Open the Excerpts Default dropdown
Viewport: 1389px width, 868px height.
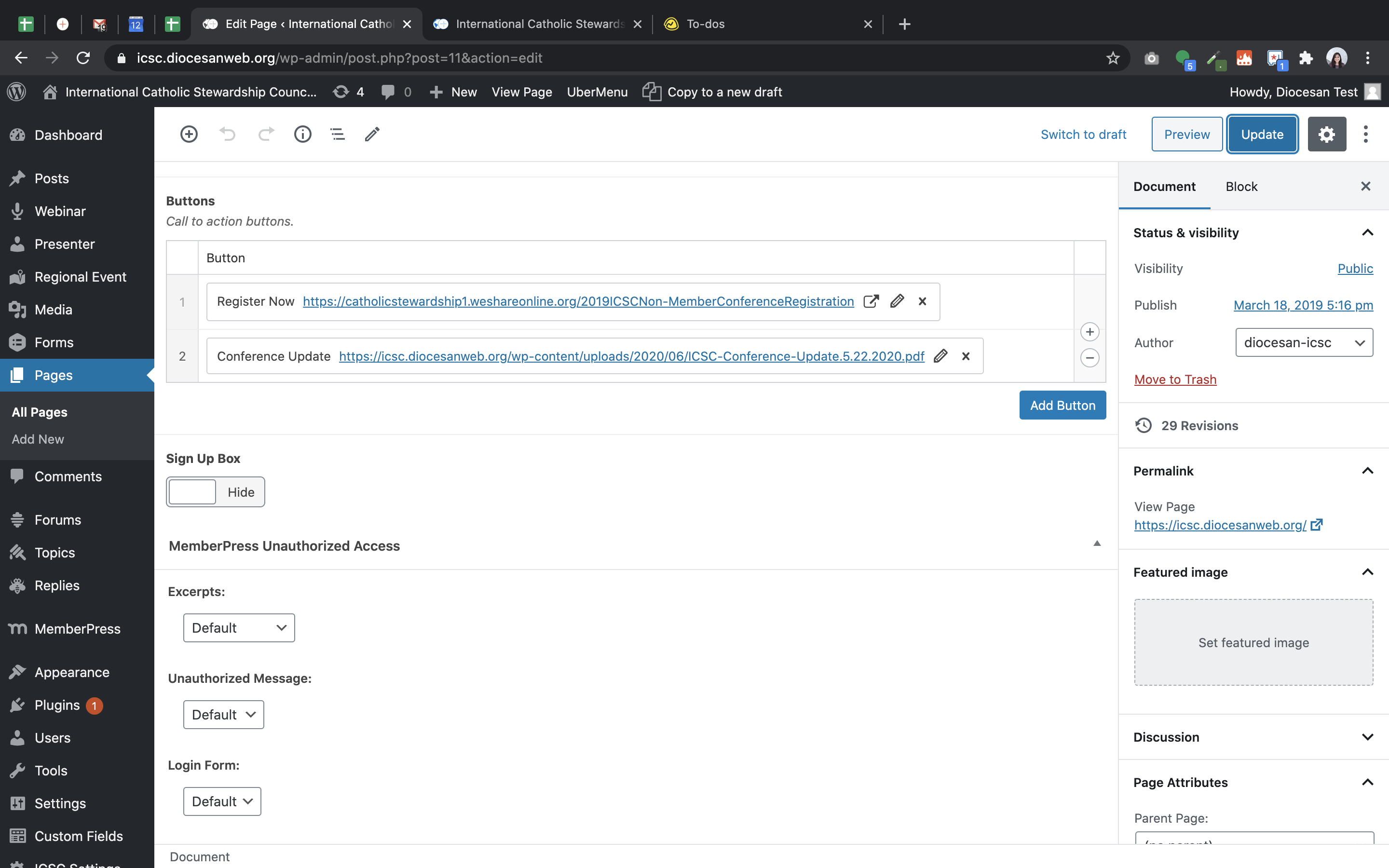239,627
